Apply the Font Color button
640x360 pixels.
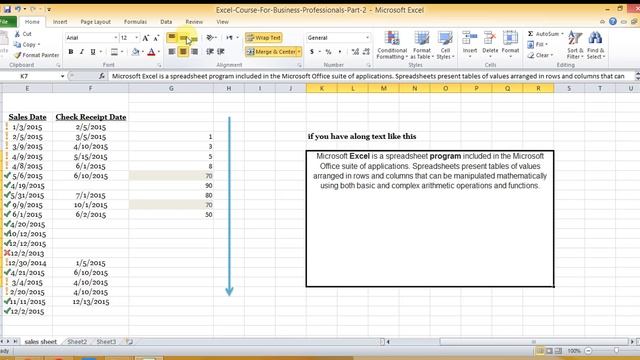click(x=151, y=52)
